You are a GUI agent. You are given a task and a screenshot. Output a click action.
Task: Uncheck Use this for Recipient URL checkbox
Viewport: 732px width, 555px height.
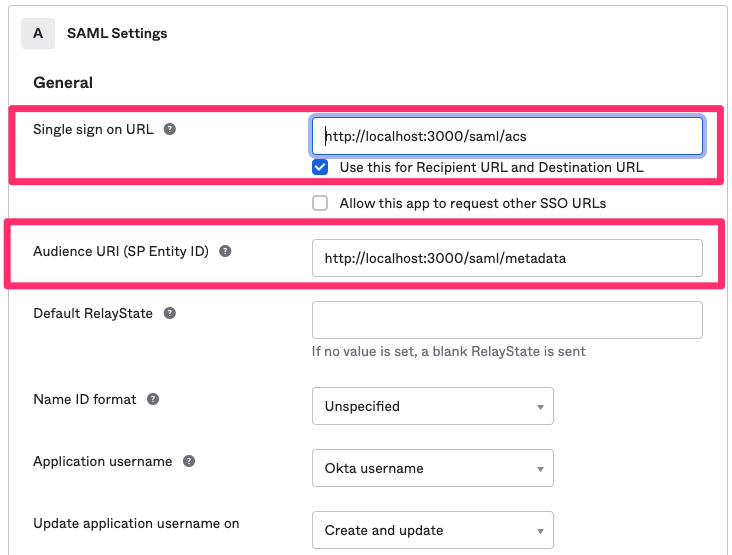pyautogui.click(x=320, y=167)
